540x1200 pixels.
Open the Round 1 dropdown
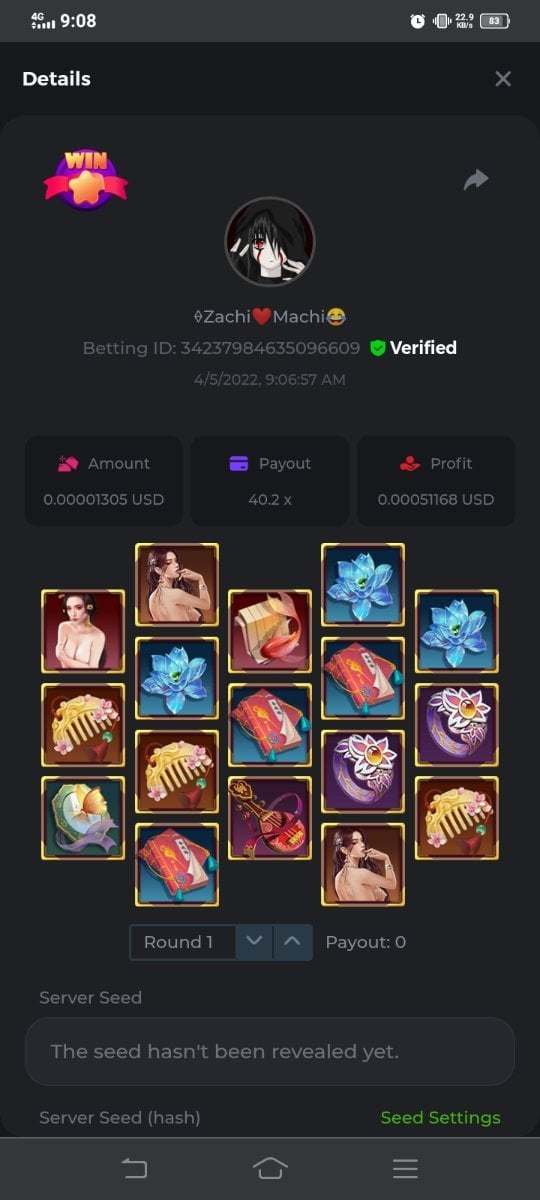[x=184, y=942]
